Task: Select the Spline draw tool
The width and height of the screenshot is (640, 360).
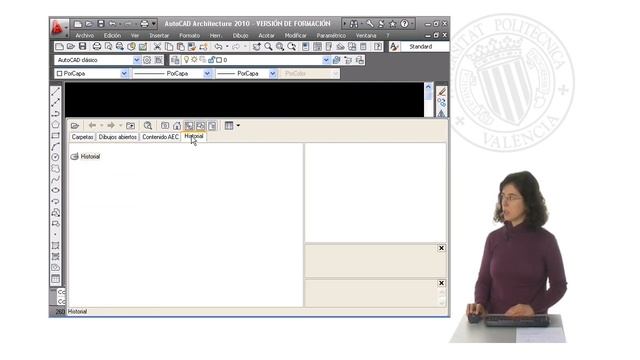Action: [56, 179]
